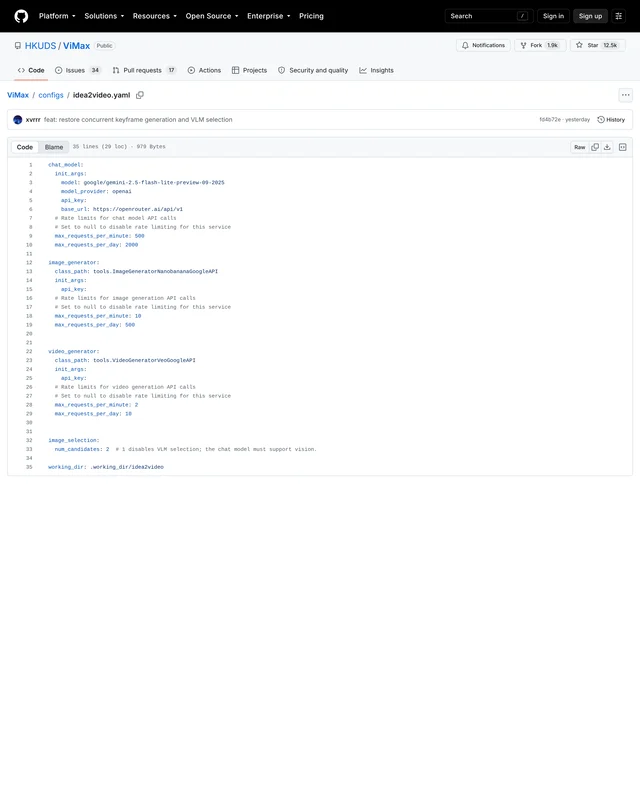Click the video_generator key text
The image size is (640, 800).
[x=73, y=352]
